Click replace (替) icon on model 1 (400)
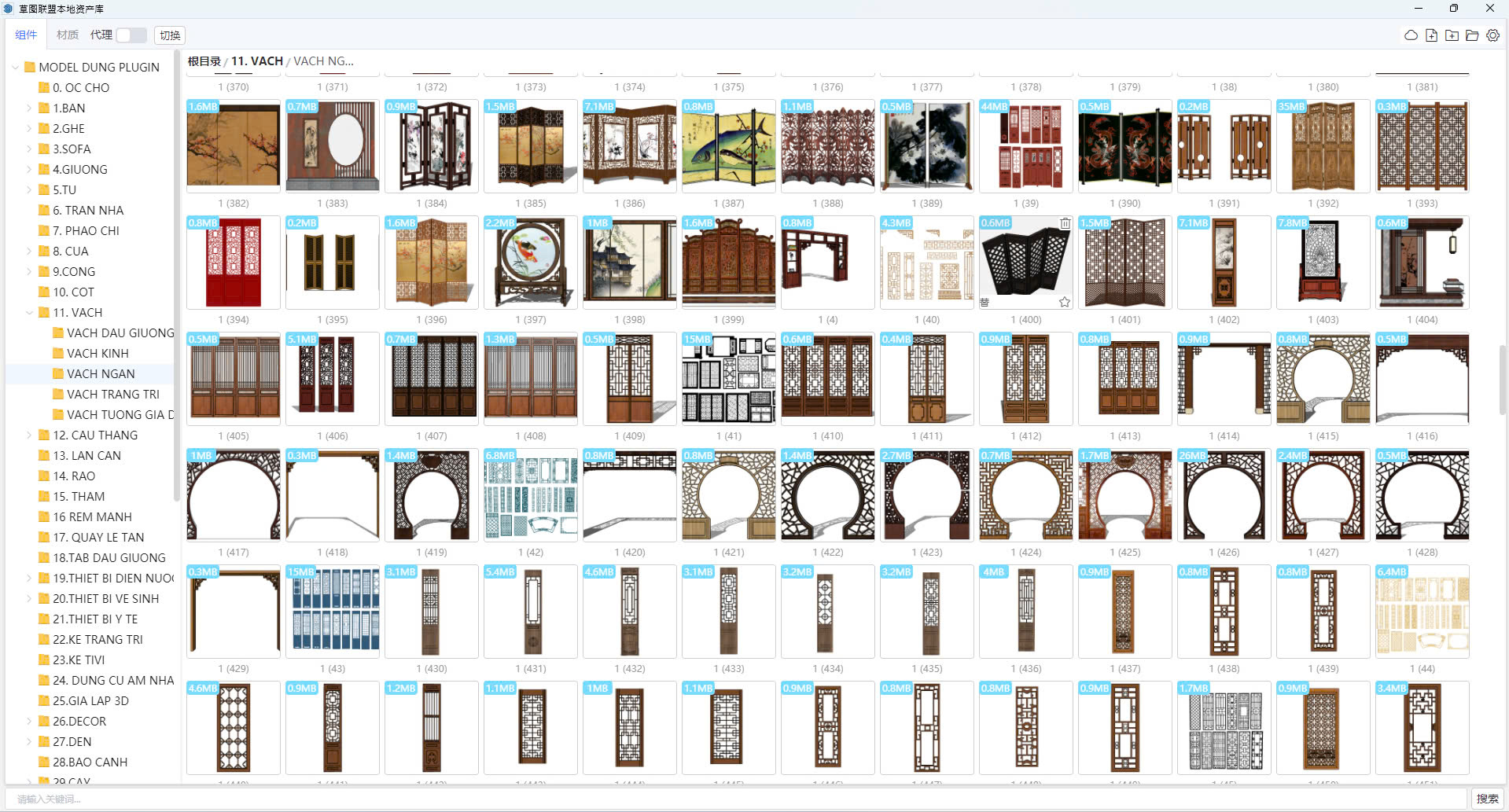Viewport: 1509px width, 812px height. pos(985,302)
